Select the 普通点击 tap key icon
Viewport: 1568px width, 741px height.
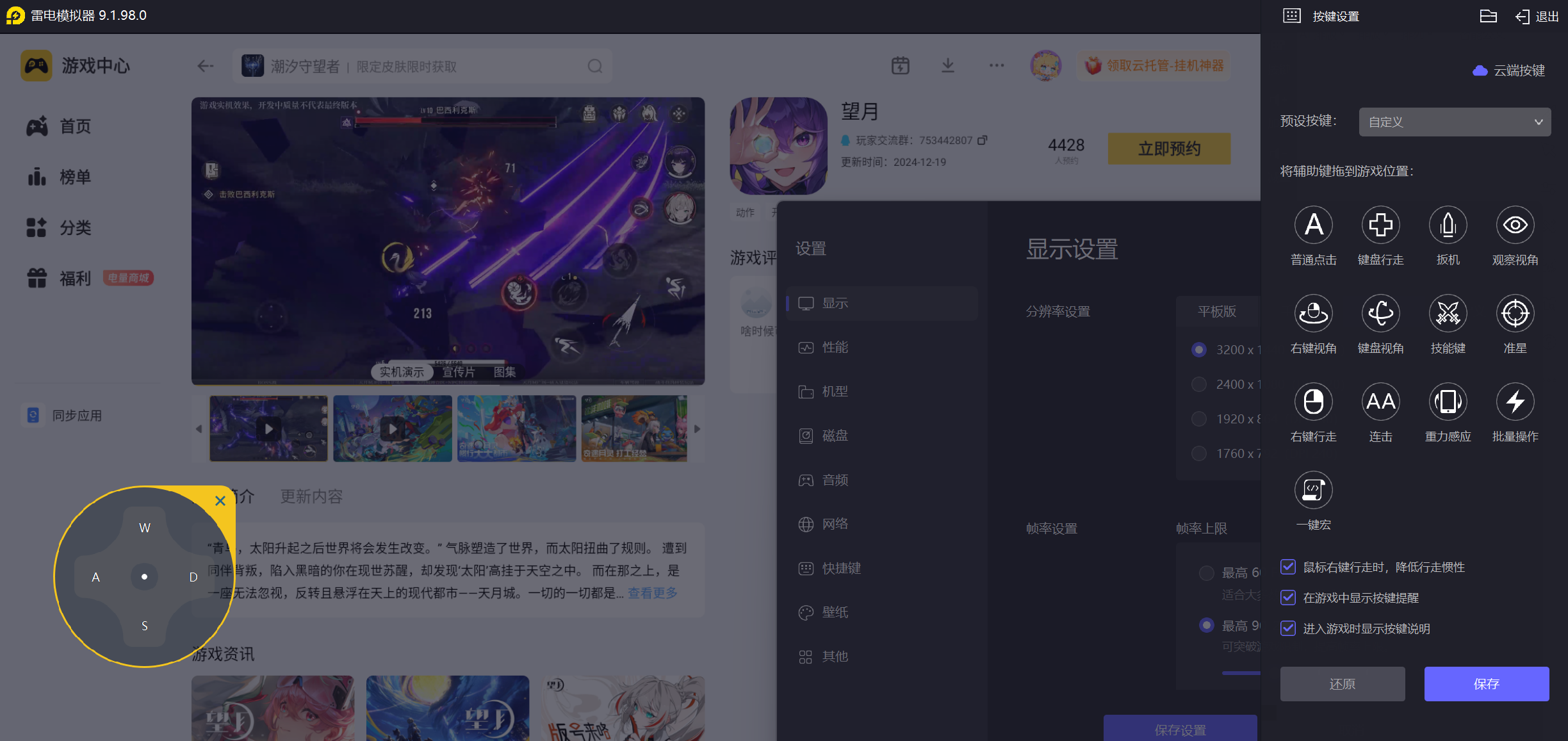coord(1313,225)
